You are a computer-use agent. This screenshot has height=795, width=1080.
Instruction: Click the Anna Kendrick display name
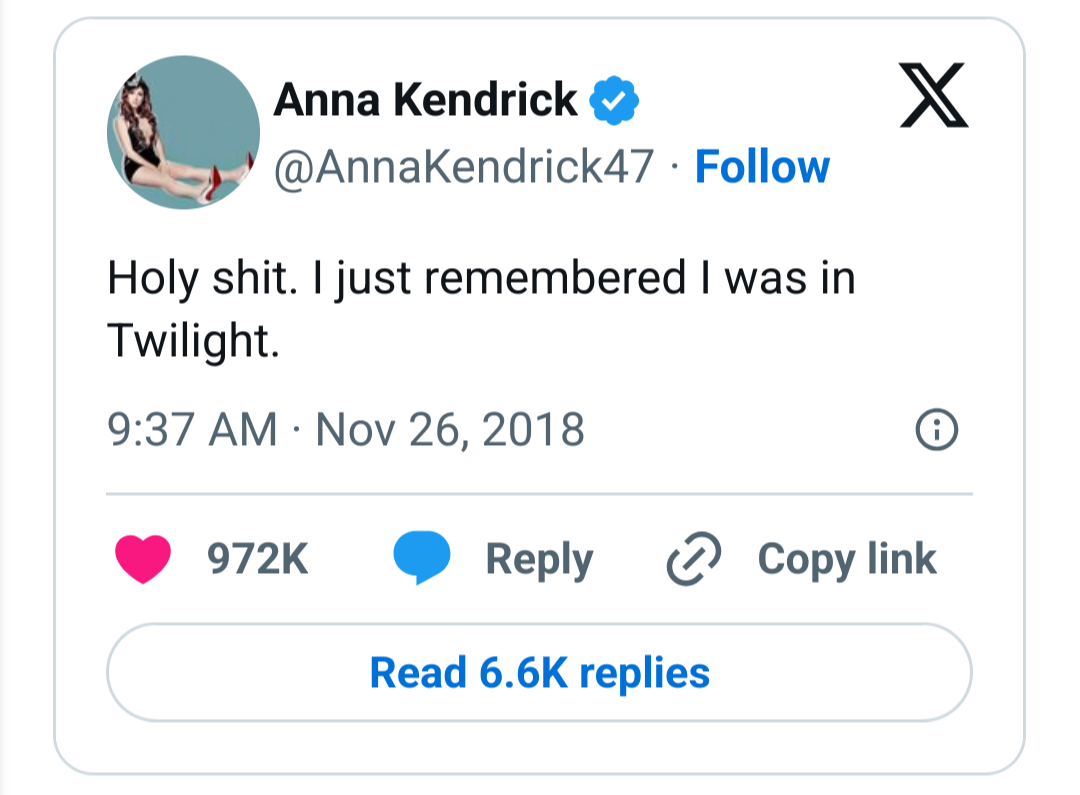425,99
